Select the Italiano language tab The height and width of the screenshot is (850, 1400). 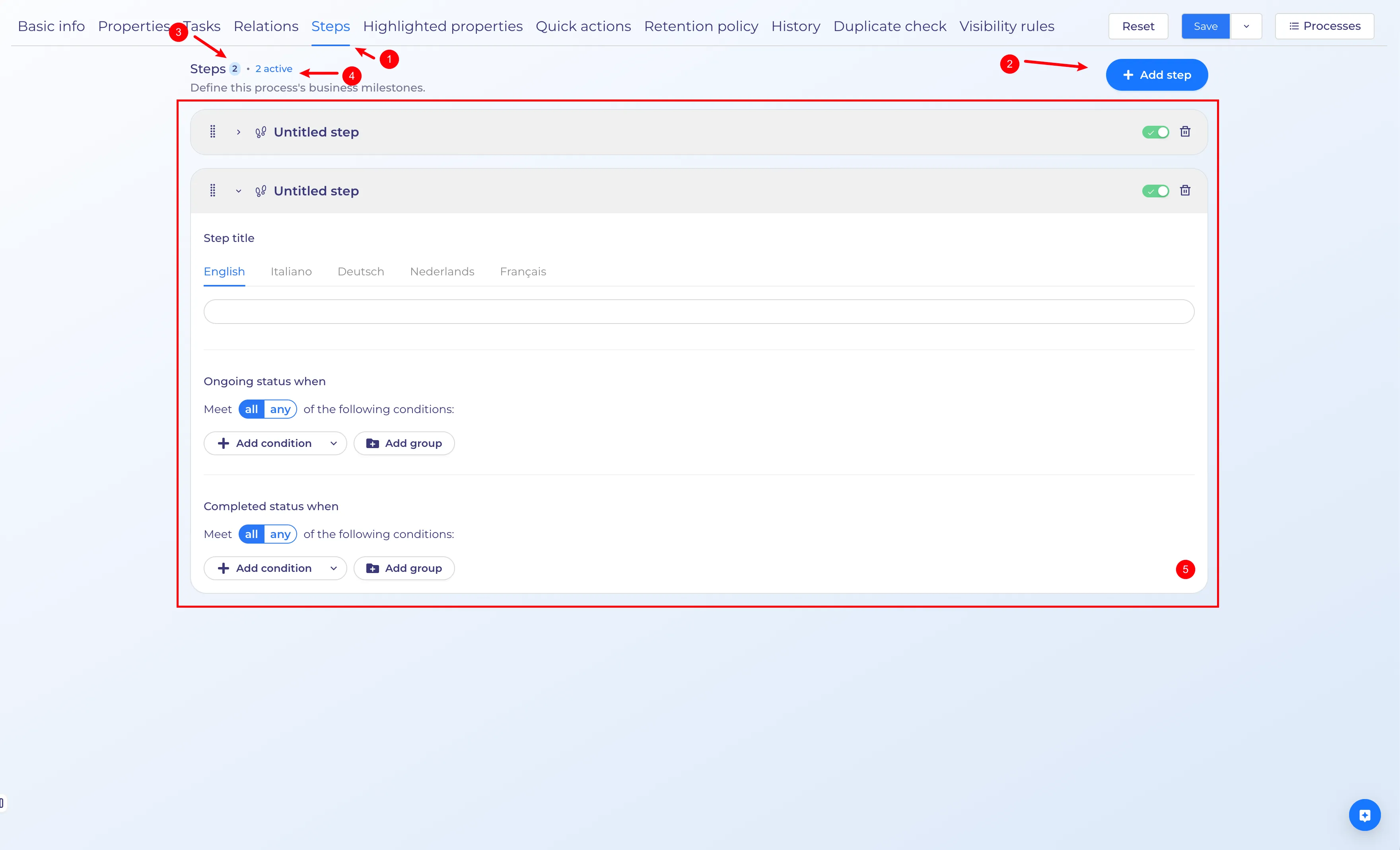291,272
